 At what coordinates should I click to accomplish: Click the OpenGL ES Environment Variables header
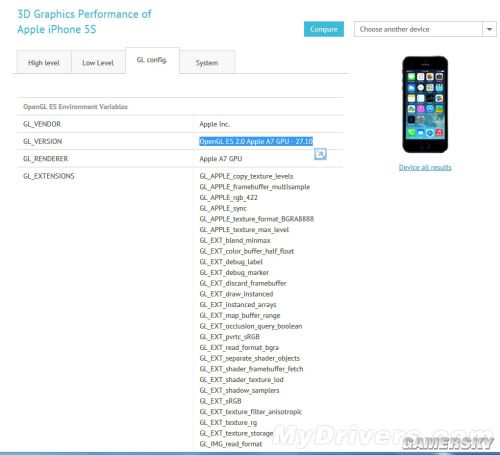coord(75,107)
